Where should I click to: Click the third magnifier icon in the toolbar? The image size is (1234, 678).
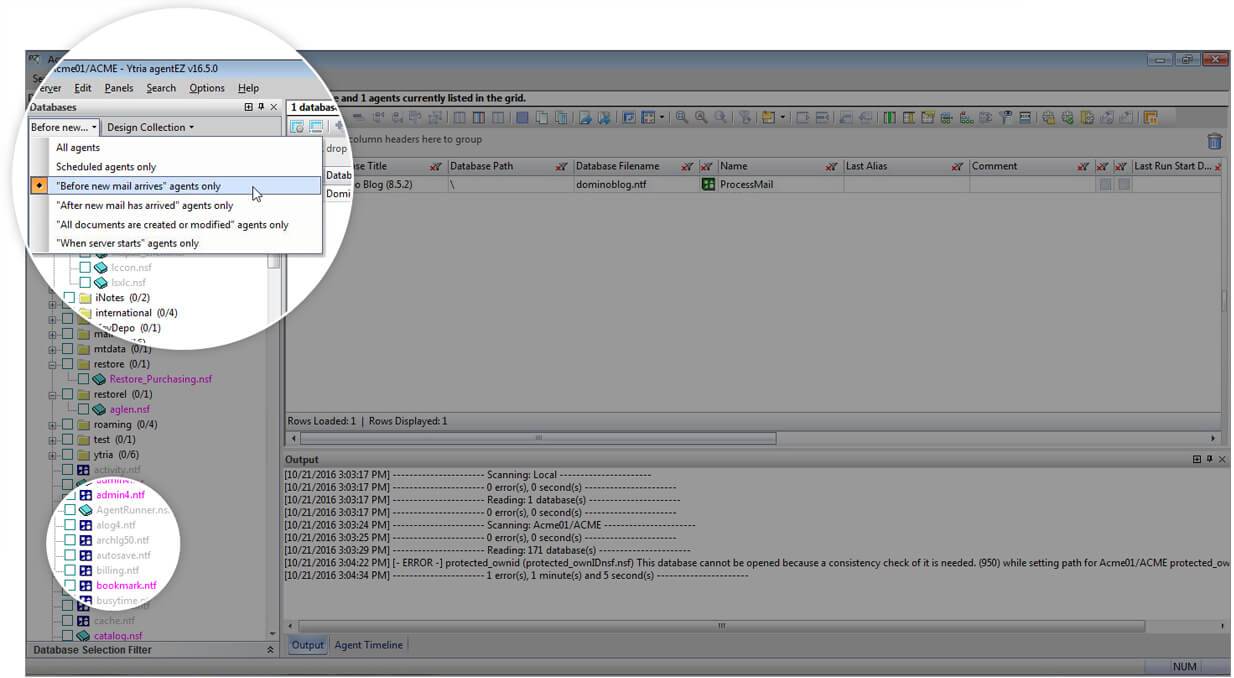click(x=720, y=118)
